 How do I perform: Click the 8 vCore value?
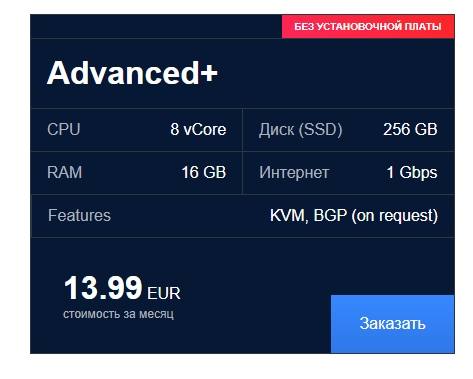[x=198, y=129]
